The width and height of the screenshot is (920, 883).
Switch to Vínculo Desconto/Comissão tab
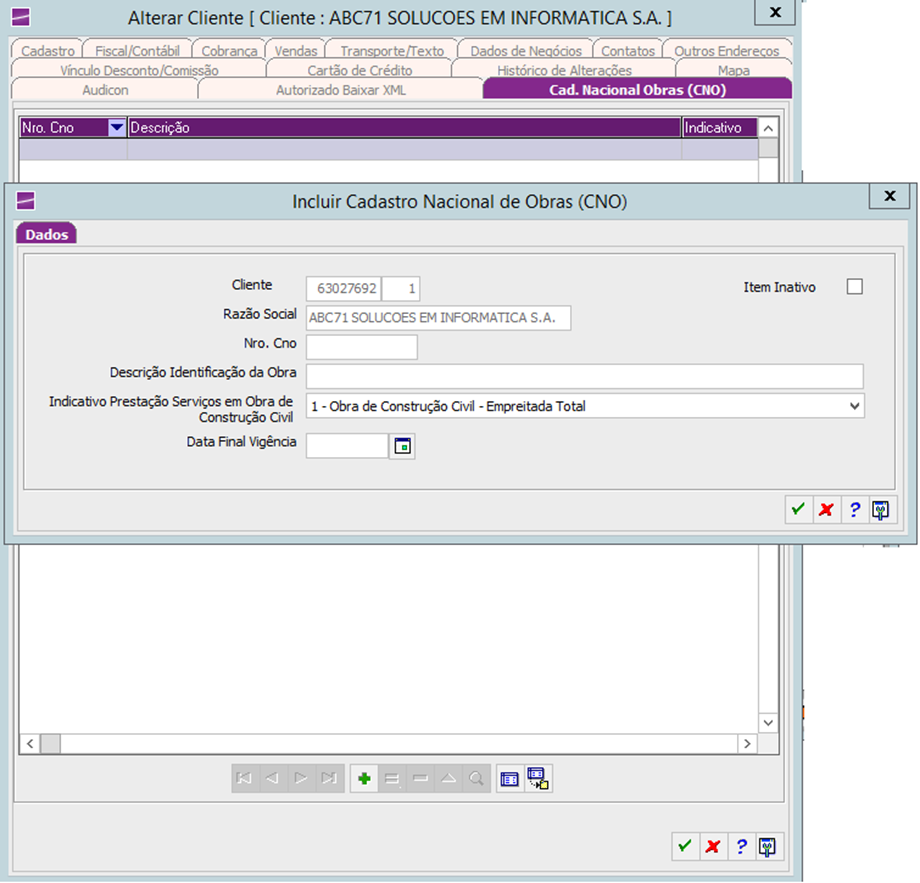[x=139, y=70]
